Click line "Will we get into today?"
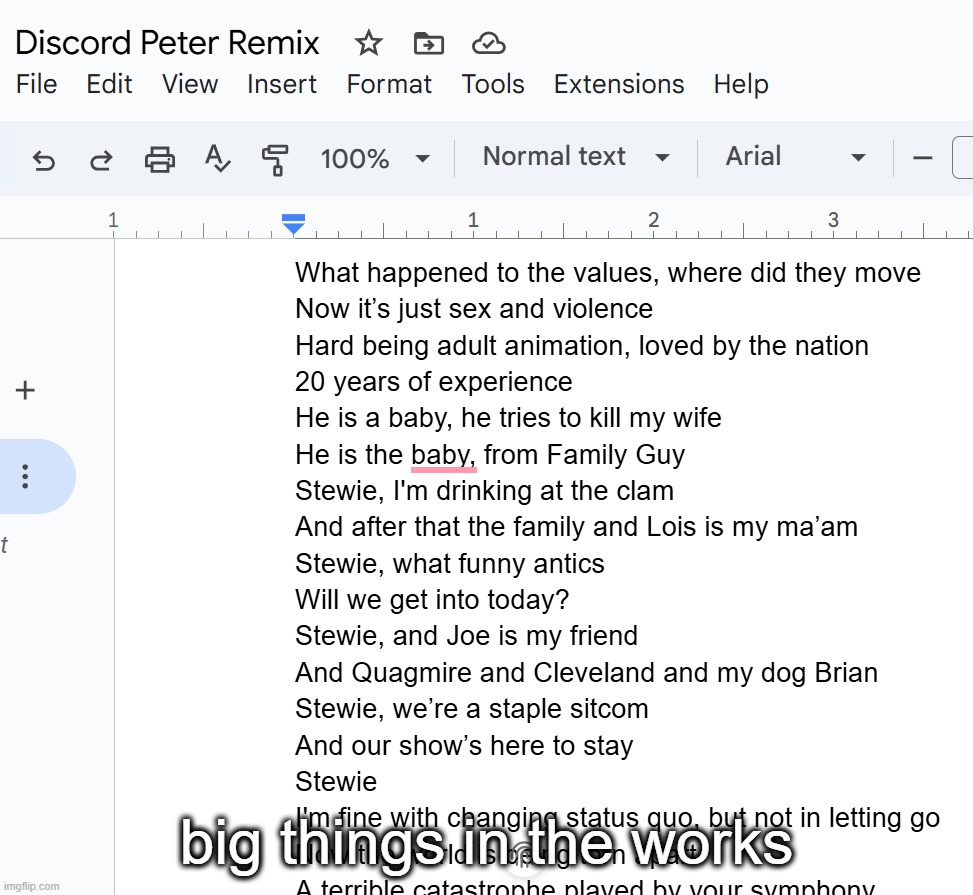Viewport: 973px width, 895px height. [x=432, y=600]
